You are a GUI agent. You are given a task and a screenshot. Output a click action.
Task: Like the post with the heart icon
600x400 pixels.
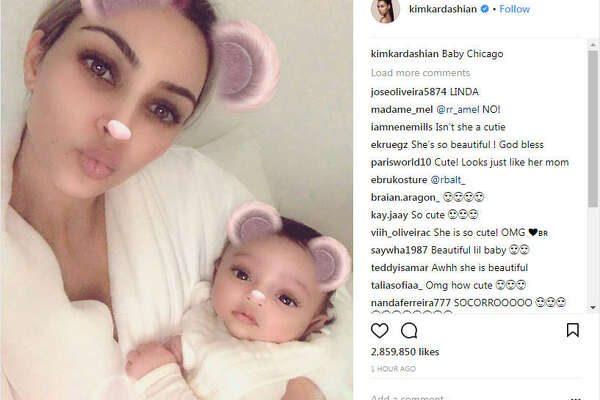[x=379, y=330]
